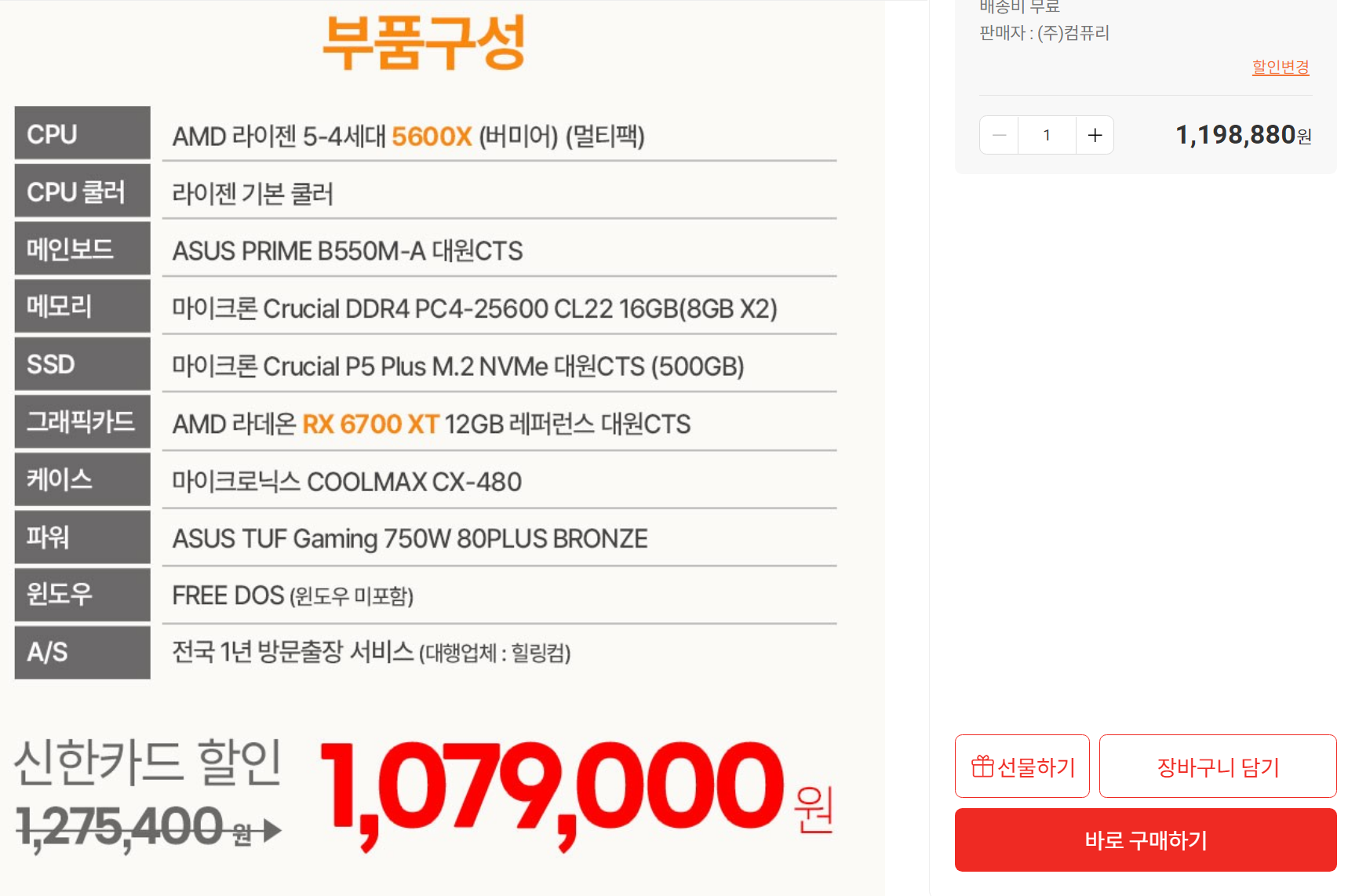Decrease quantity with the minus button
This screenshot has width=1359, height=896.
(999, 135)
